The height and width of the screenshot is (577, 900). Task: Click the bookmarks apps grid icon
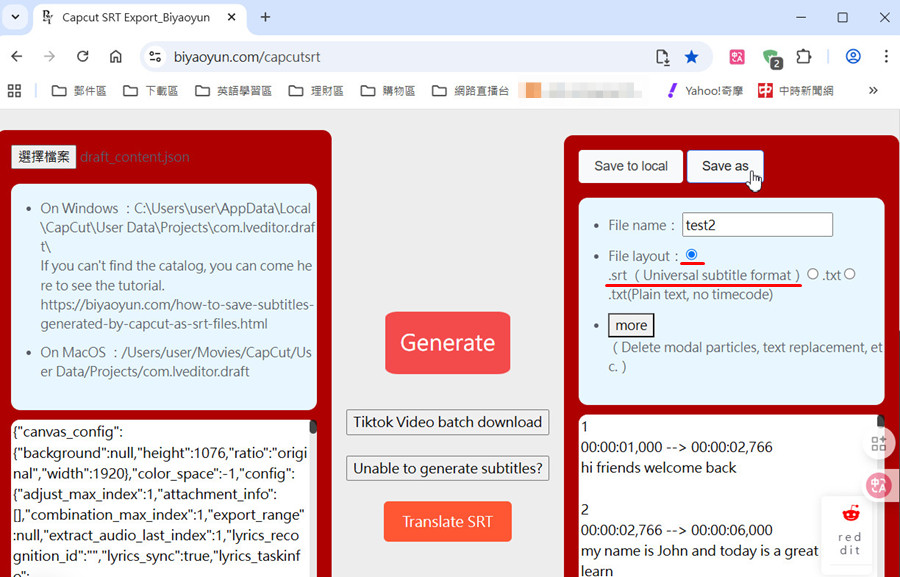click(x=14, y=91)
